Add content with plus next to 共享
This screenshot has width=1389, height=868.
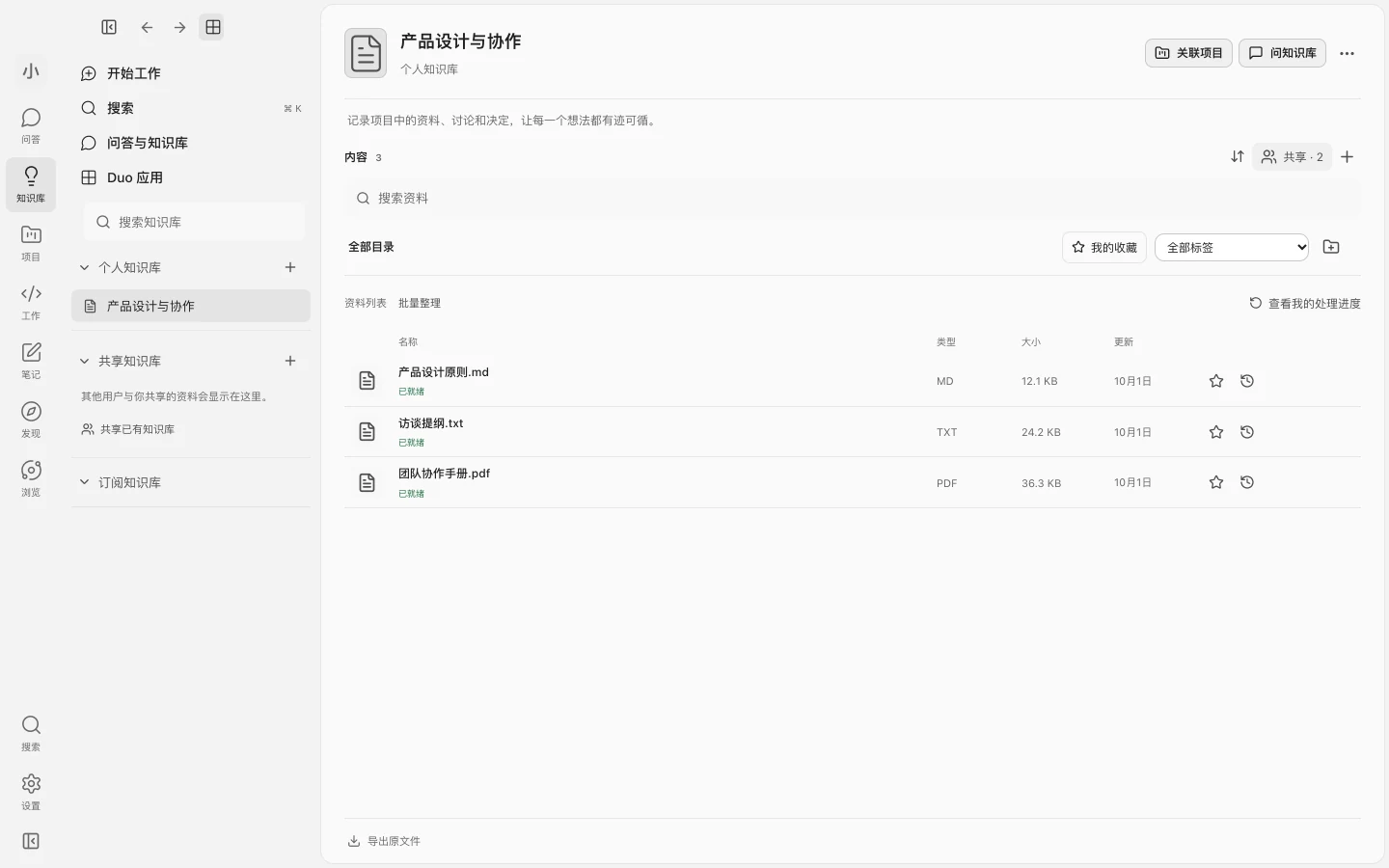pyautogui.click(x=1348, y=156)
